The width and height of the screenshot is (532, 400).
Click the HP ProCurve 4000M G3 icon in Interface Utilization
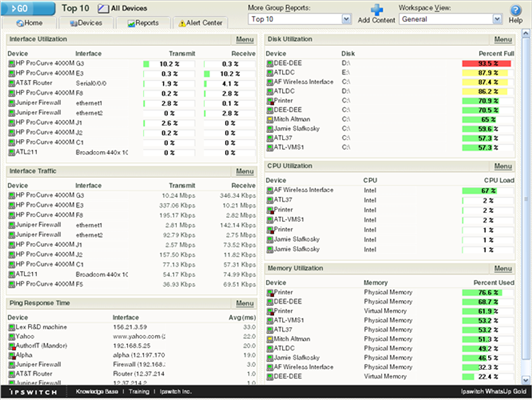pyautogui.click(x=12, y=63)
